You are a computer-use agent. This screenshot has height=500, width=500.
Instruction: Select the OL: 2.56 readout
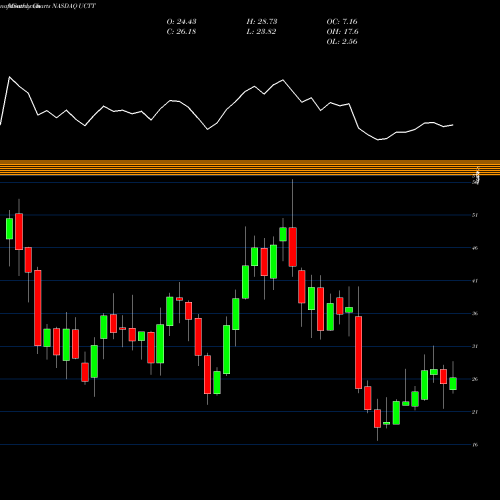(342, 41)
